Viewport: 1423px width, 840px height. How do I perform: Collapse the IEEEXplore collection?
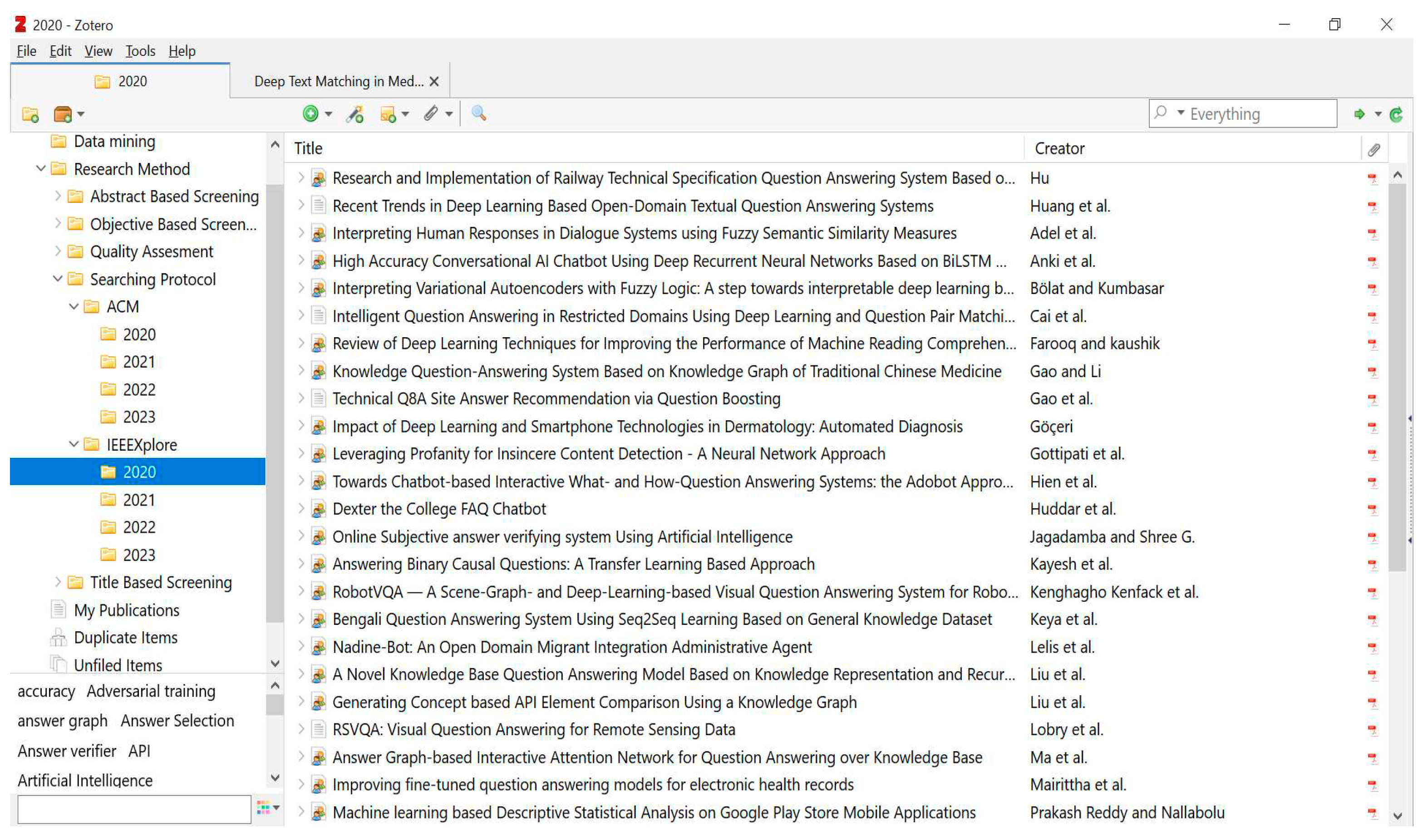[74, 445]
